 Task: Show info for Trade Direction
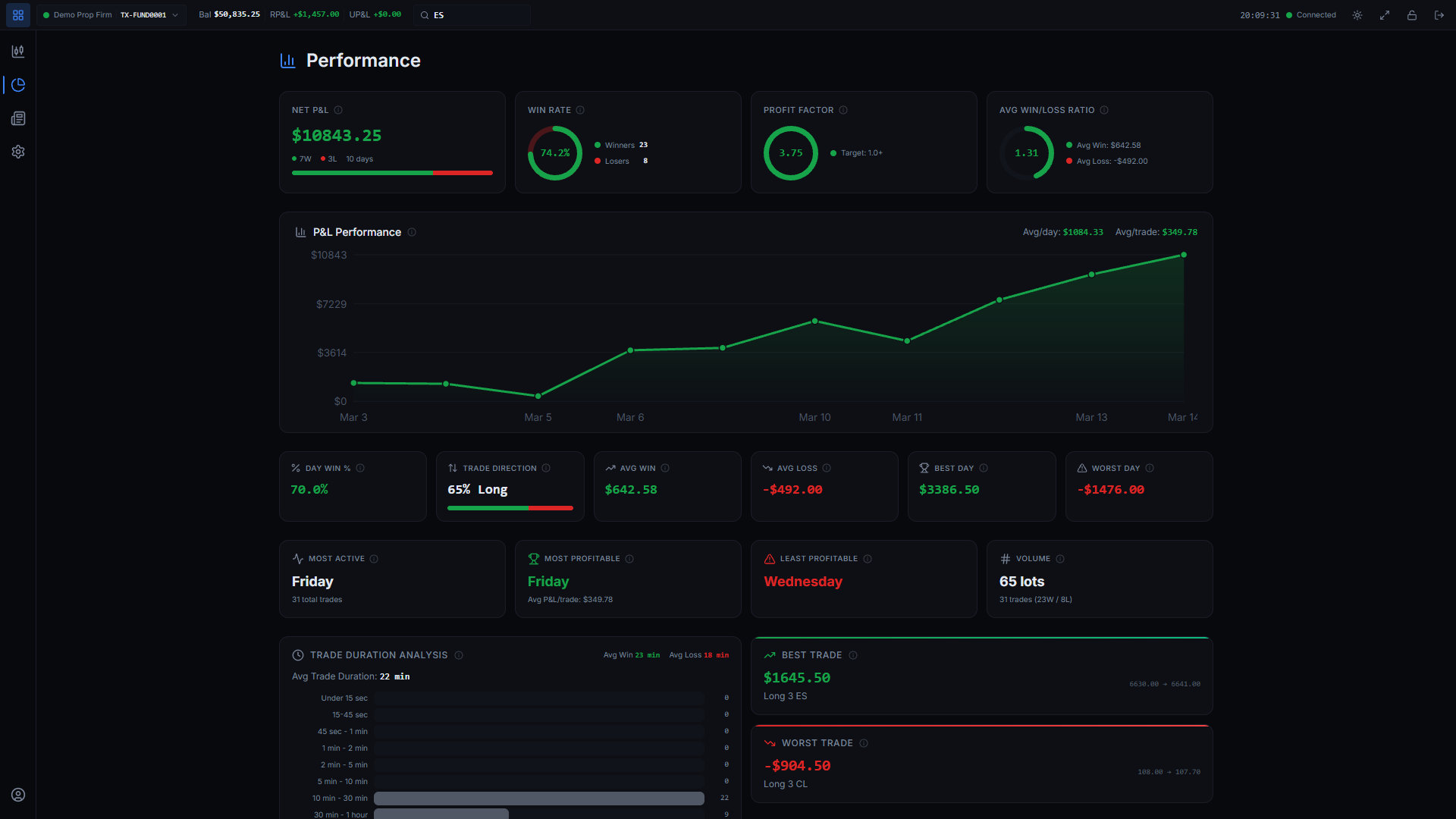point(546,468)
